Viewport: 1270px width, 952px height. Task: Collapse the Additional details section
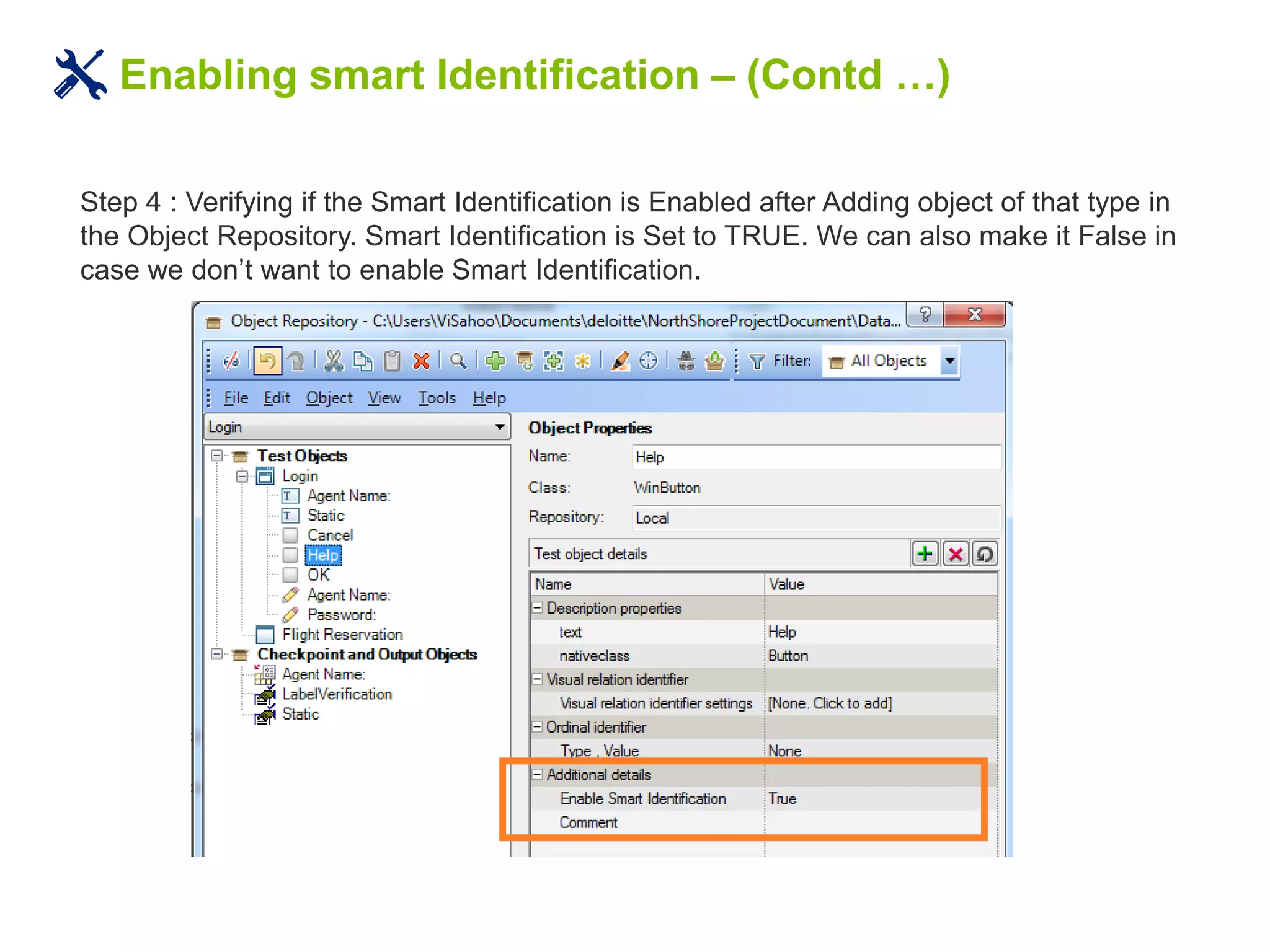tap(538, 774)
